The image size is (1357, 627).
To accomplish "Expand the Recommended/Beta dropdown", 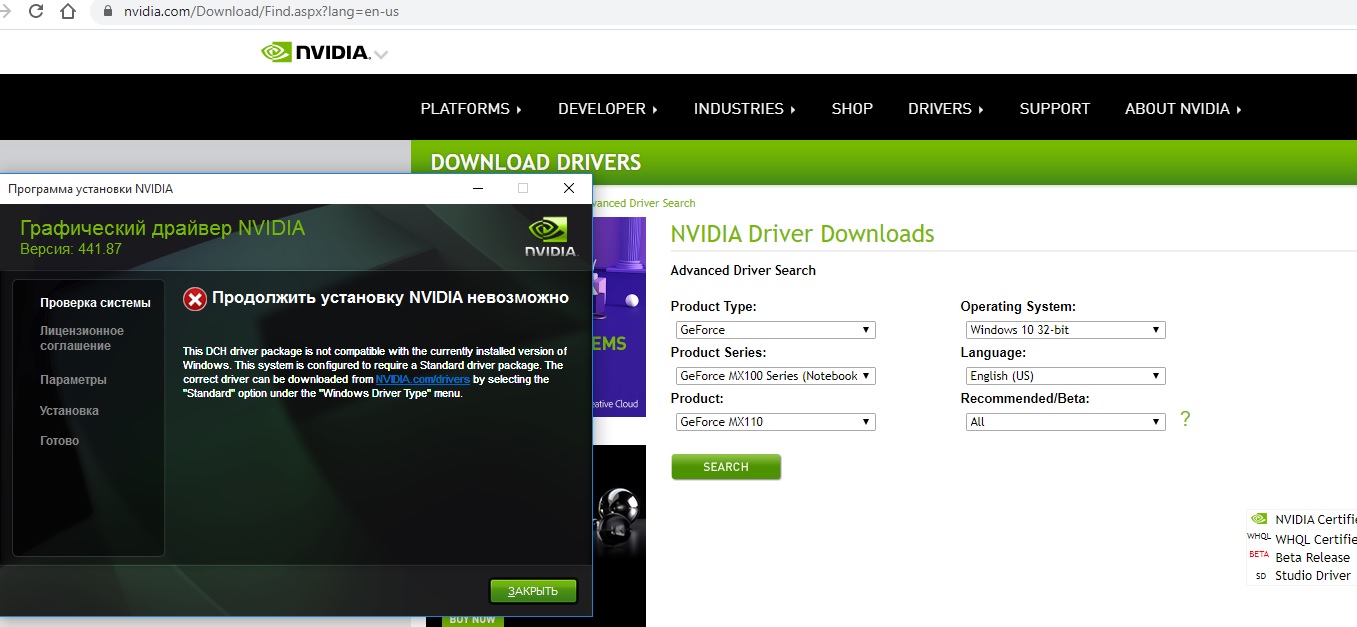I will pos(1065,422).
